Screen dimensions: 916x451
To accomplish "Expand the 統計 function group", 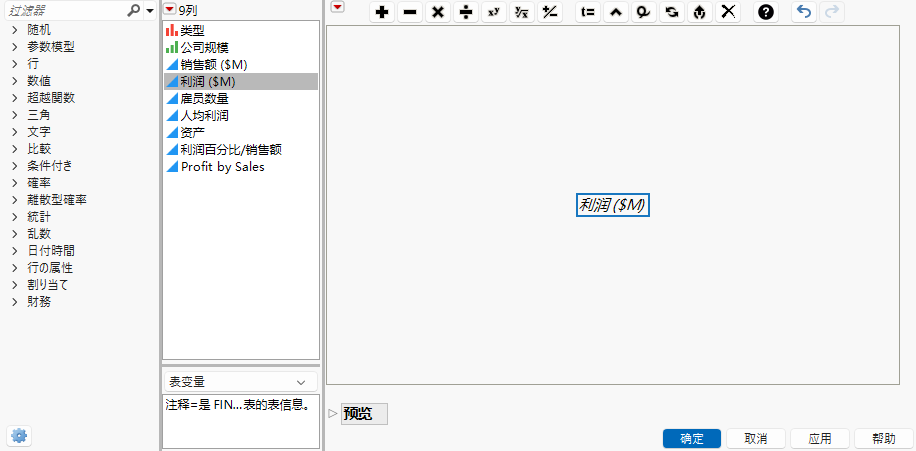I will pos(15,217).
